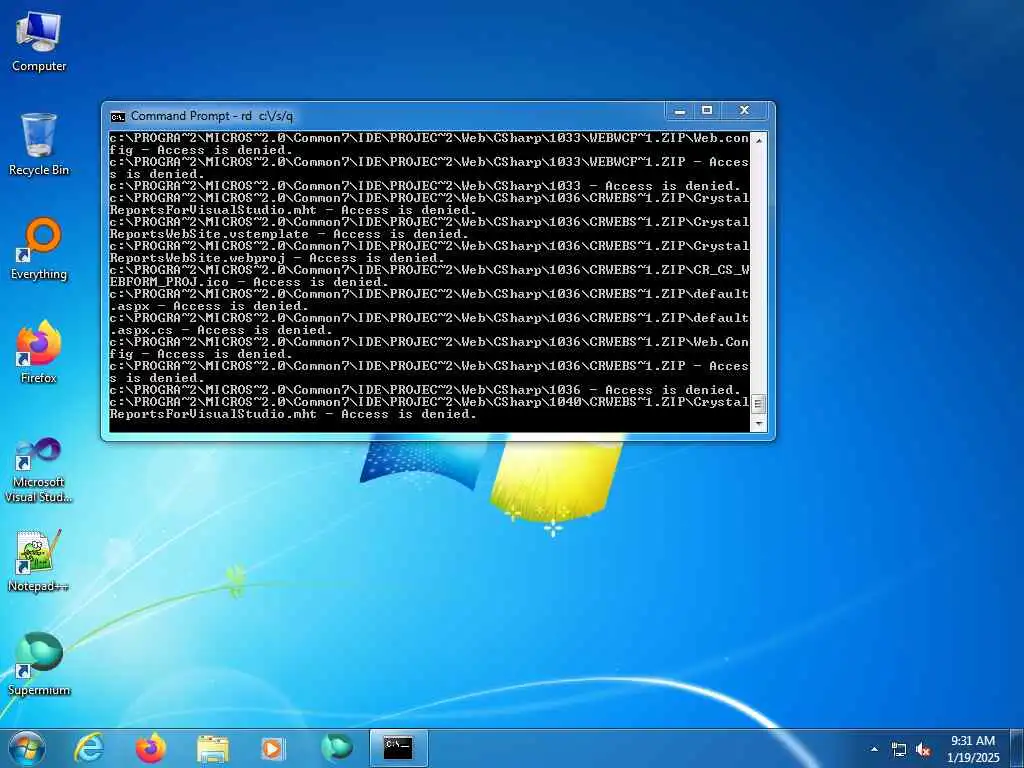
Task: Close the Command Prompt window
Action: [x=744, y=111]
